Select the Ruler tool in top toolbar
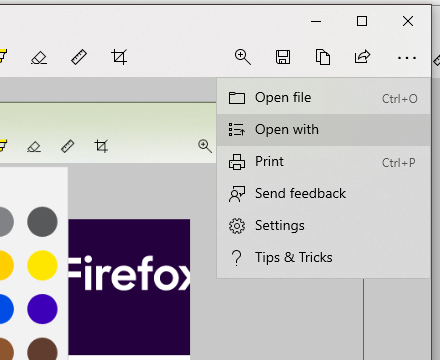The height and width of the screenshot is (360, 440). coord(79,57)
